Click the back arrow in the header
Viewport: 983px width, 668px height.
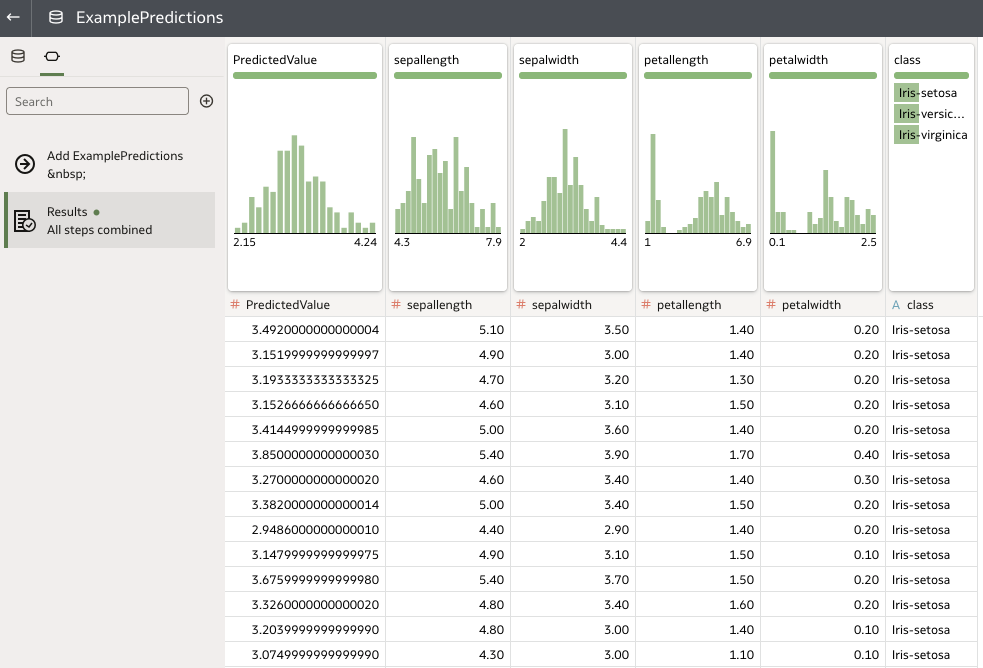pyautogui.click(x=14, y=17)
